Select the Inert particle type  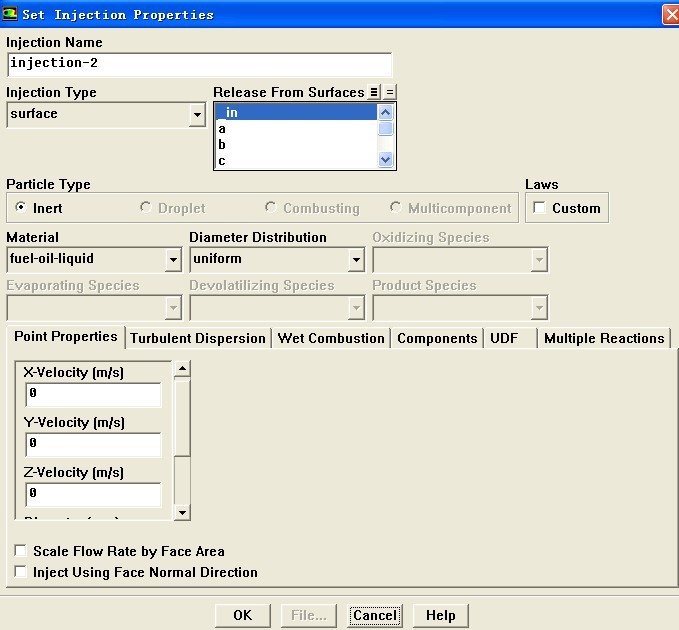coord(21,208)
